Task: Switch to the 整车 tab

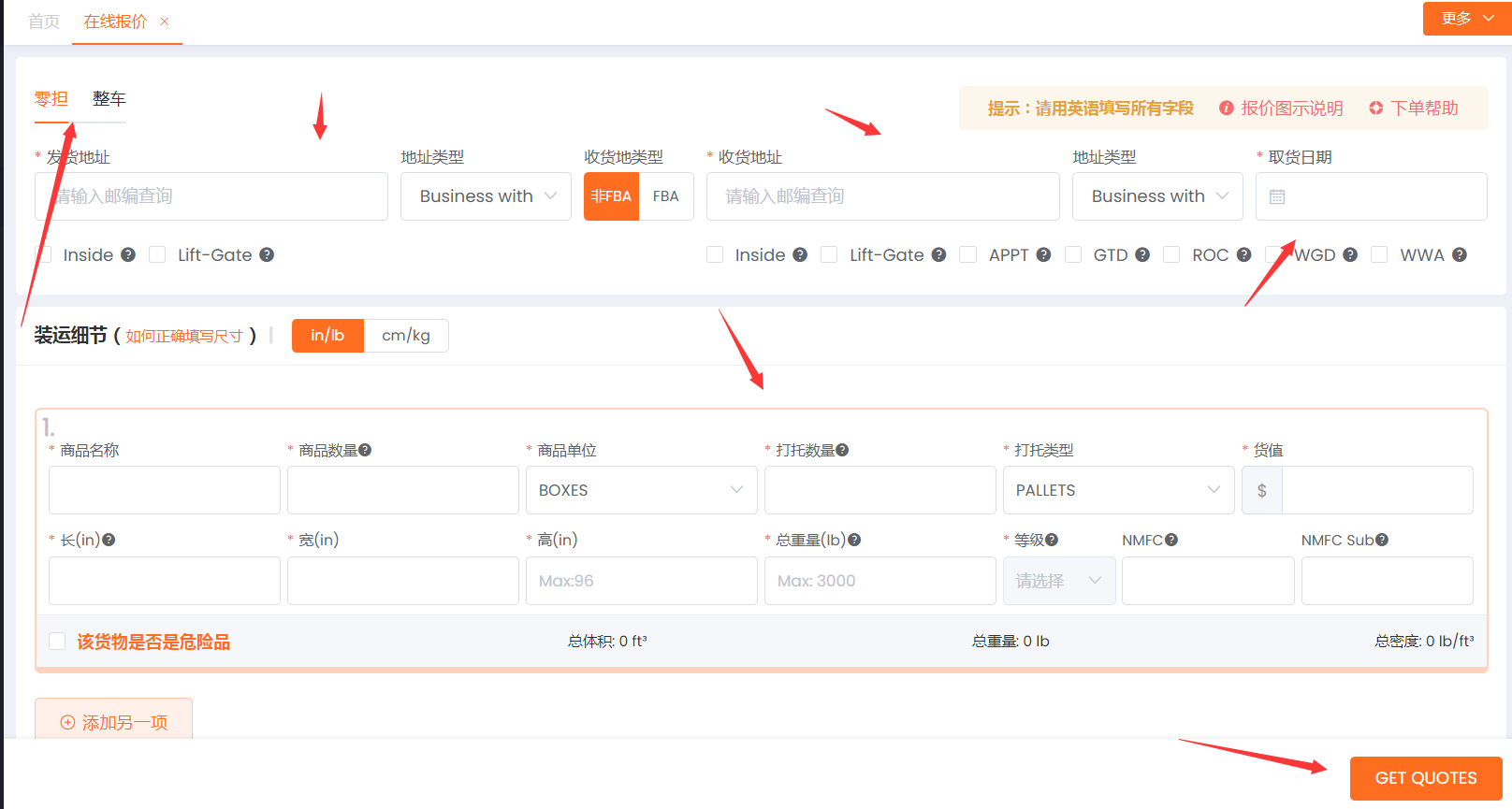Action: pos(109,99)
